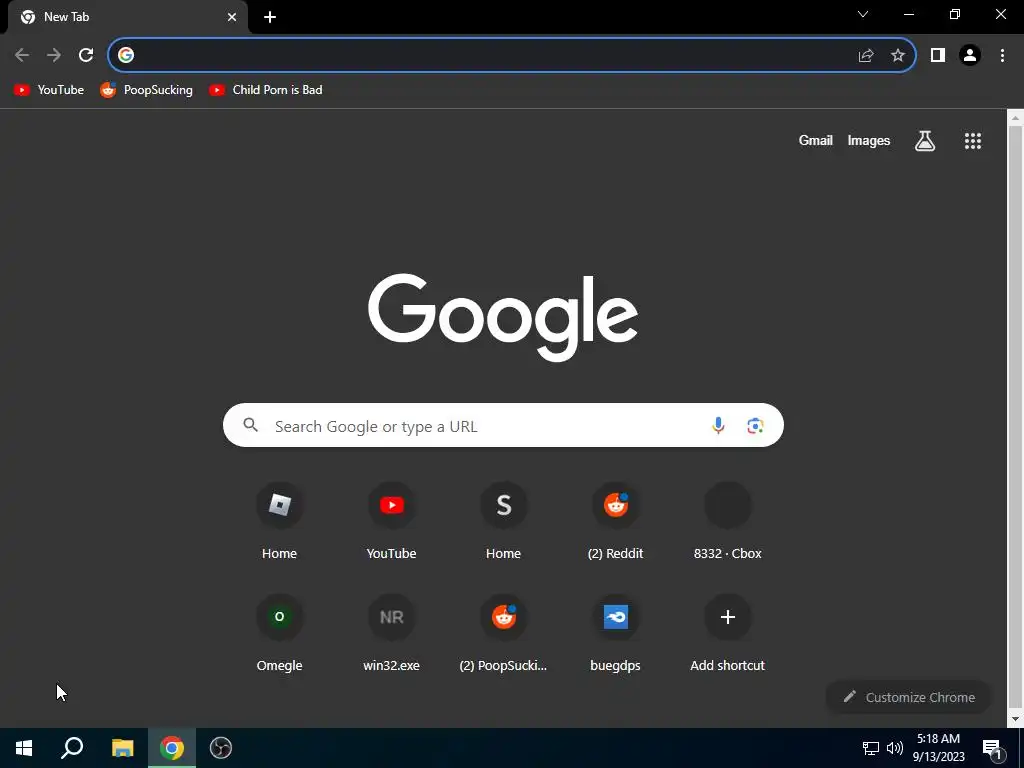Open the Windows notification center
This screenshot has height=768, width=1024.
pyautogui.click(x=992, y=748)
